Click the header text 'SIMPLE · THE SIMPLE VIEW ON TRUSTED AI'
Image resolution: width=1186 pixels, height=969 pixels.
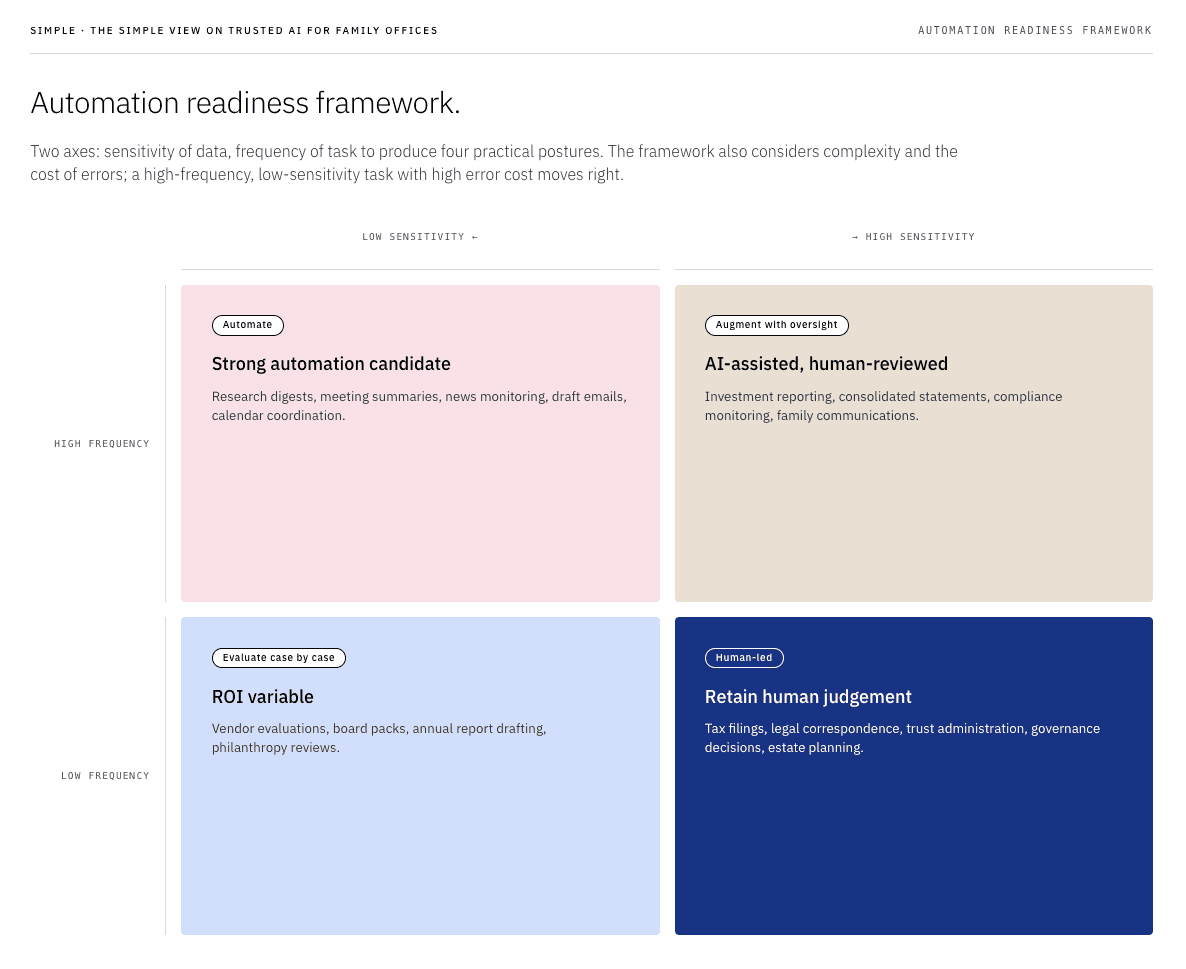234,31
